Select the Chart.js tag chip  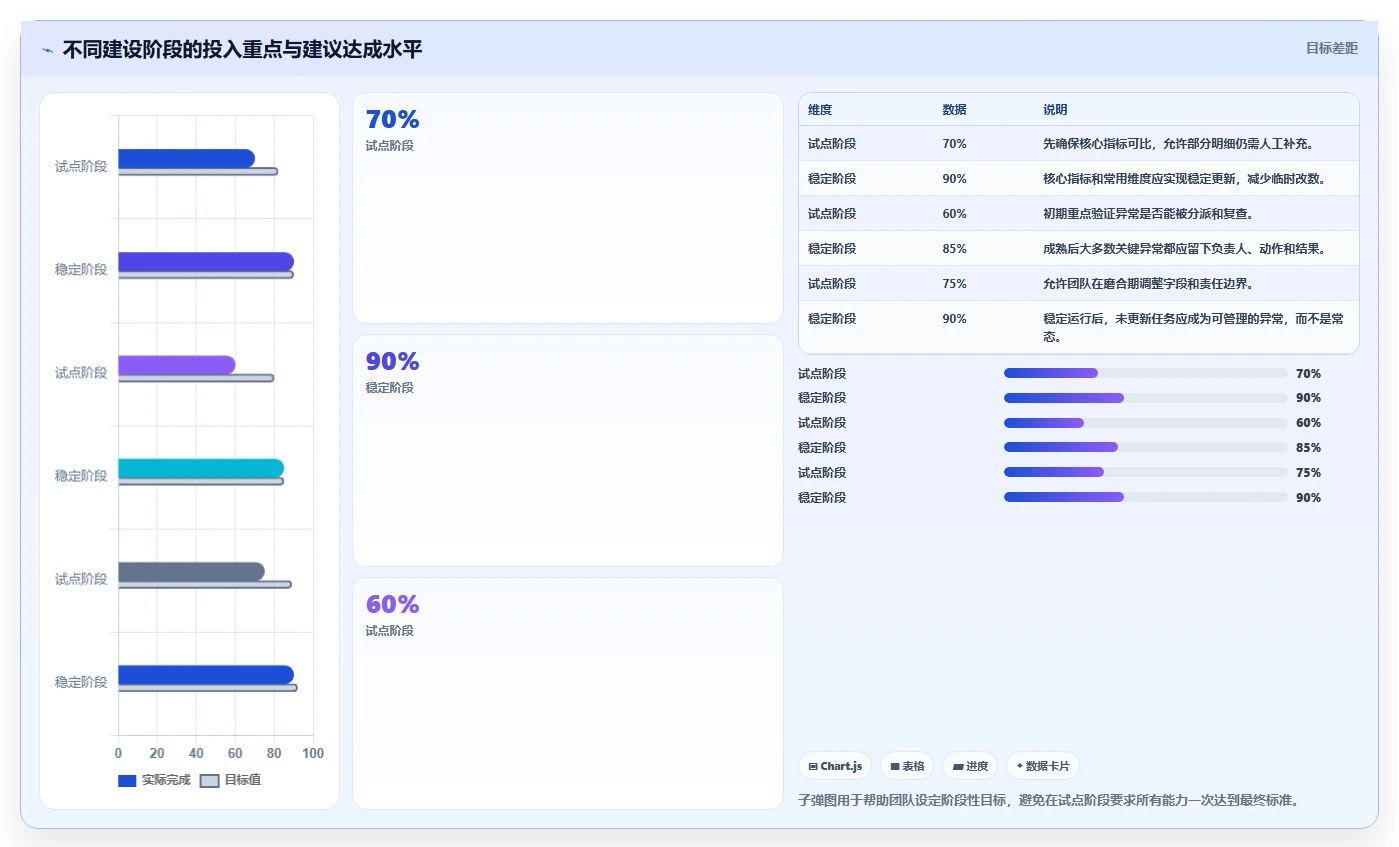pos(835,766)
